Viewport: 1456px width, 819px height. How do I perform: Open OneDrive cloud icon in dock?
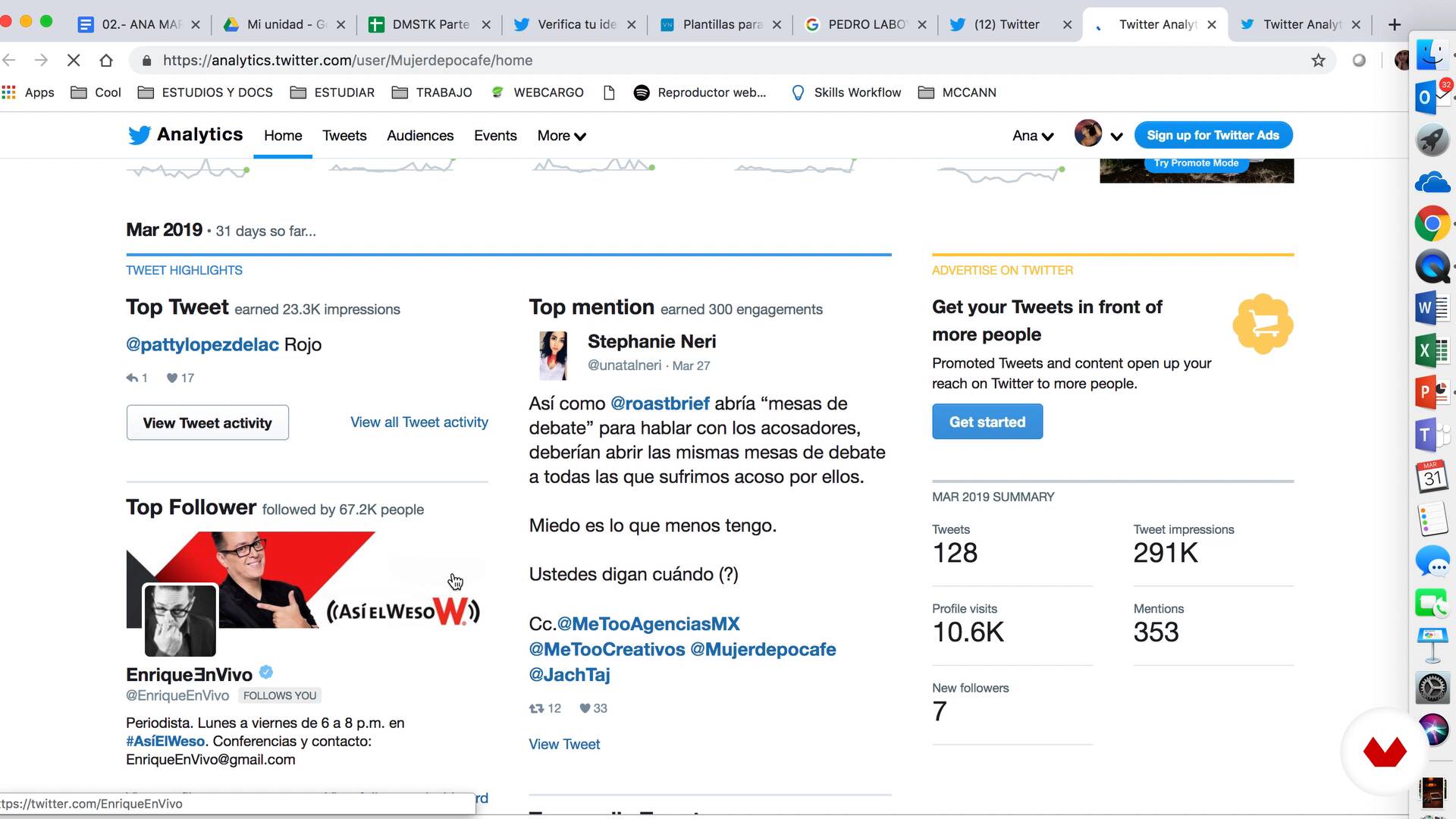[1432, 183]
